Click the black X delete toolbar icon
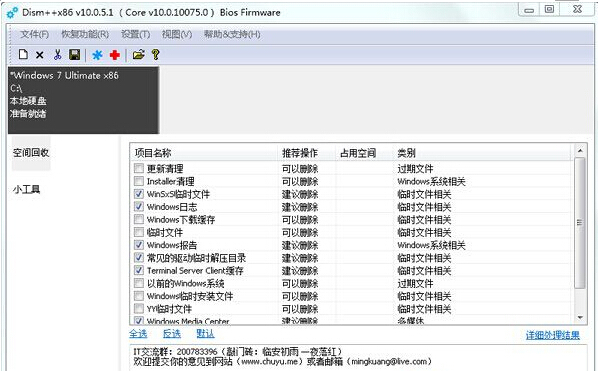 click(39, 55)
